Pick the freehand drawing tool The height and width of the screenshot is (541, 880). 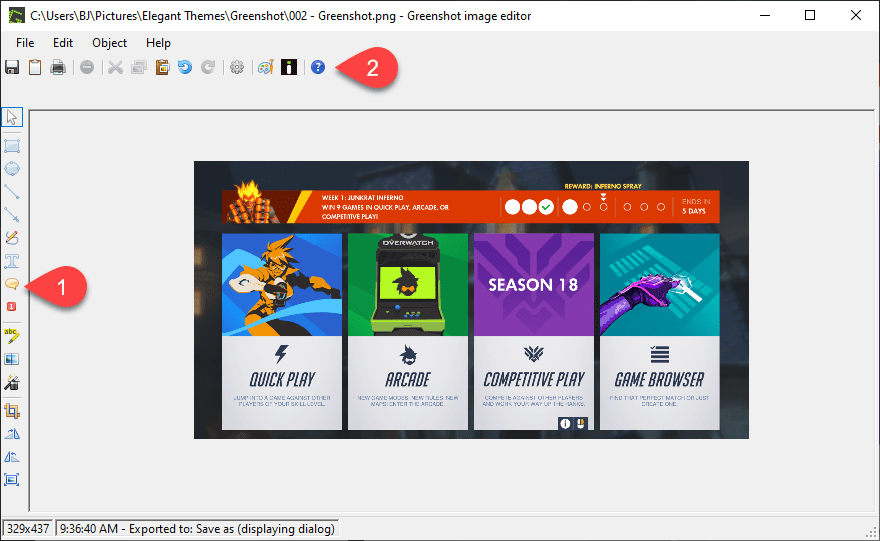pyautogui.click(x=13, y=238)
